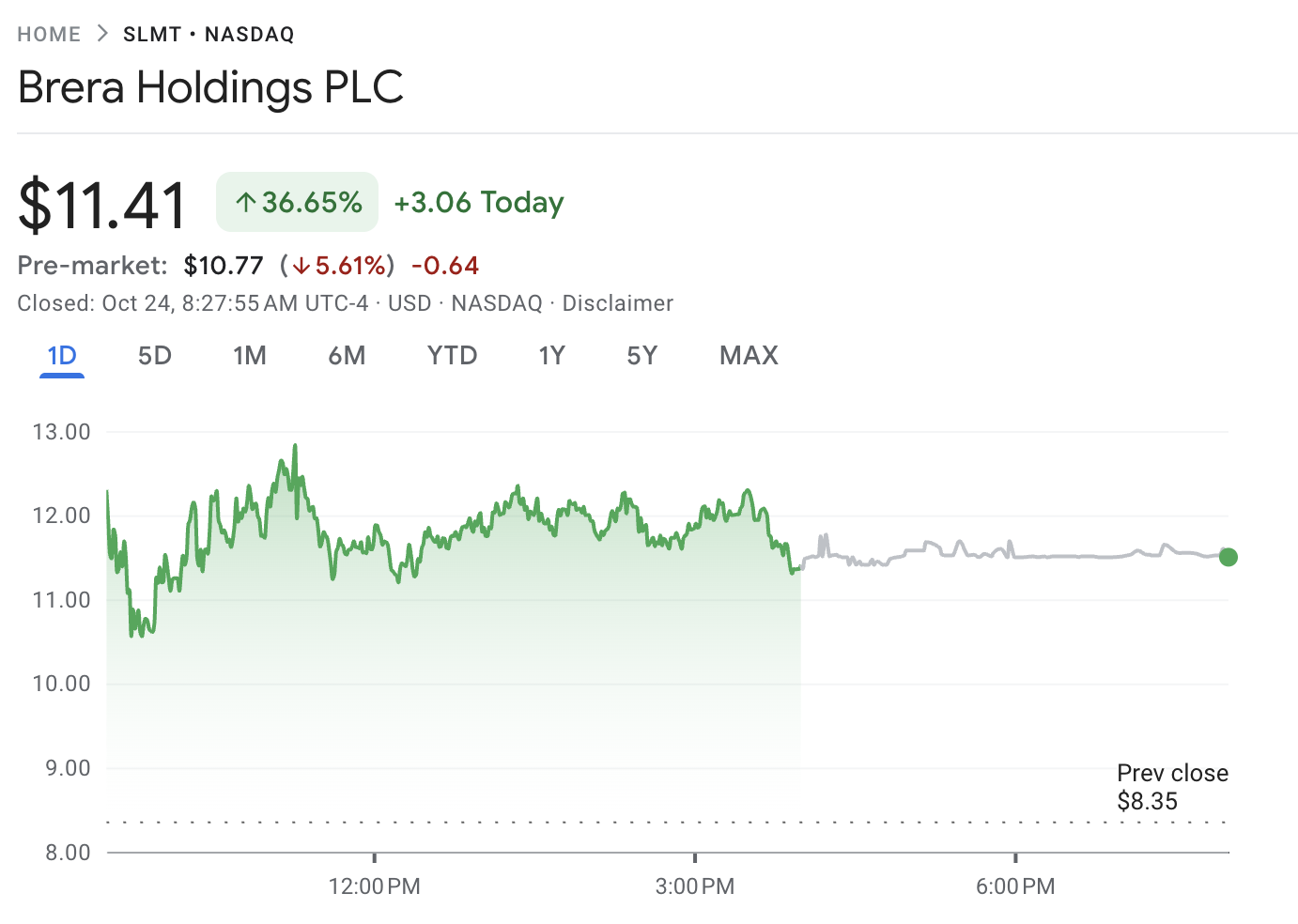Open the YTD chart view
1298x924 pixels.
(x=452, y=356)
